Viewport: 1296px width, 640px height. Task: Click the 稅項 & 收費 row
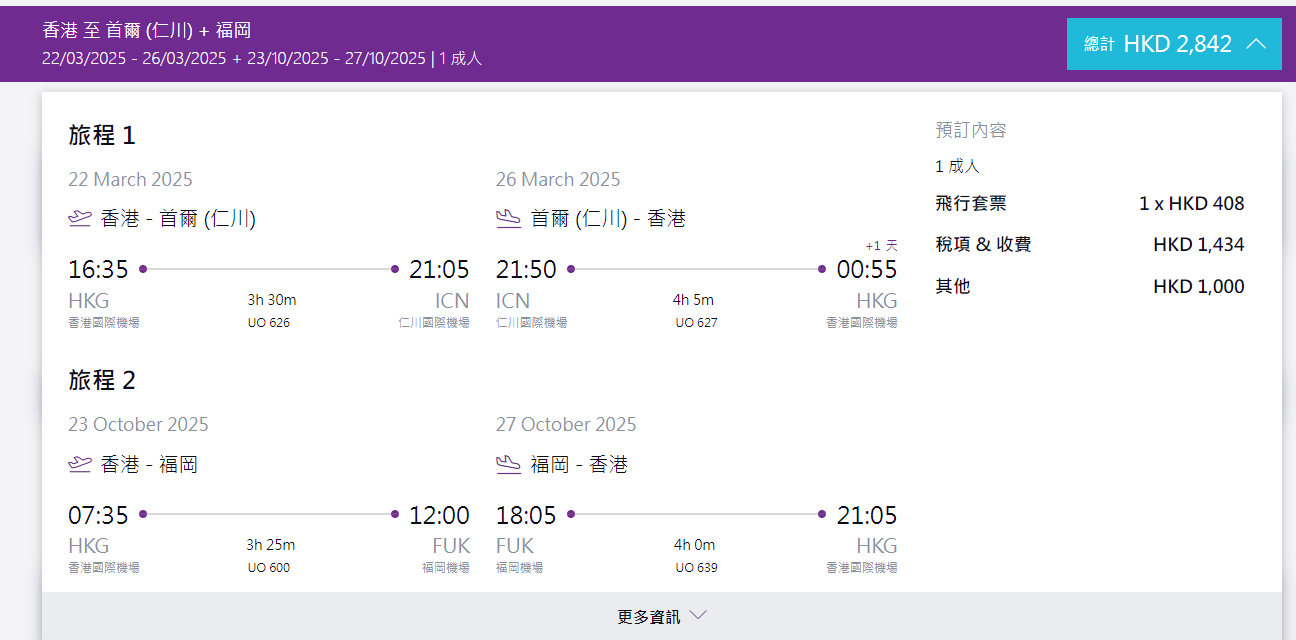tap(1089, 245)
